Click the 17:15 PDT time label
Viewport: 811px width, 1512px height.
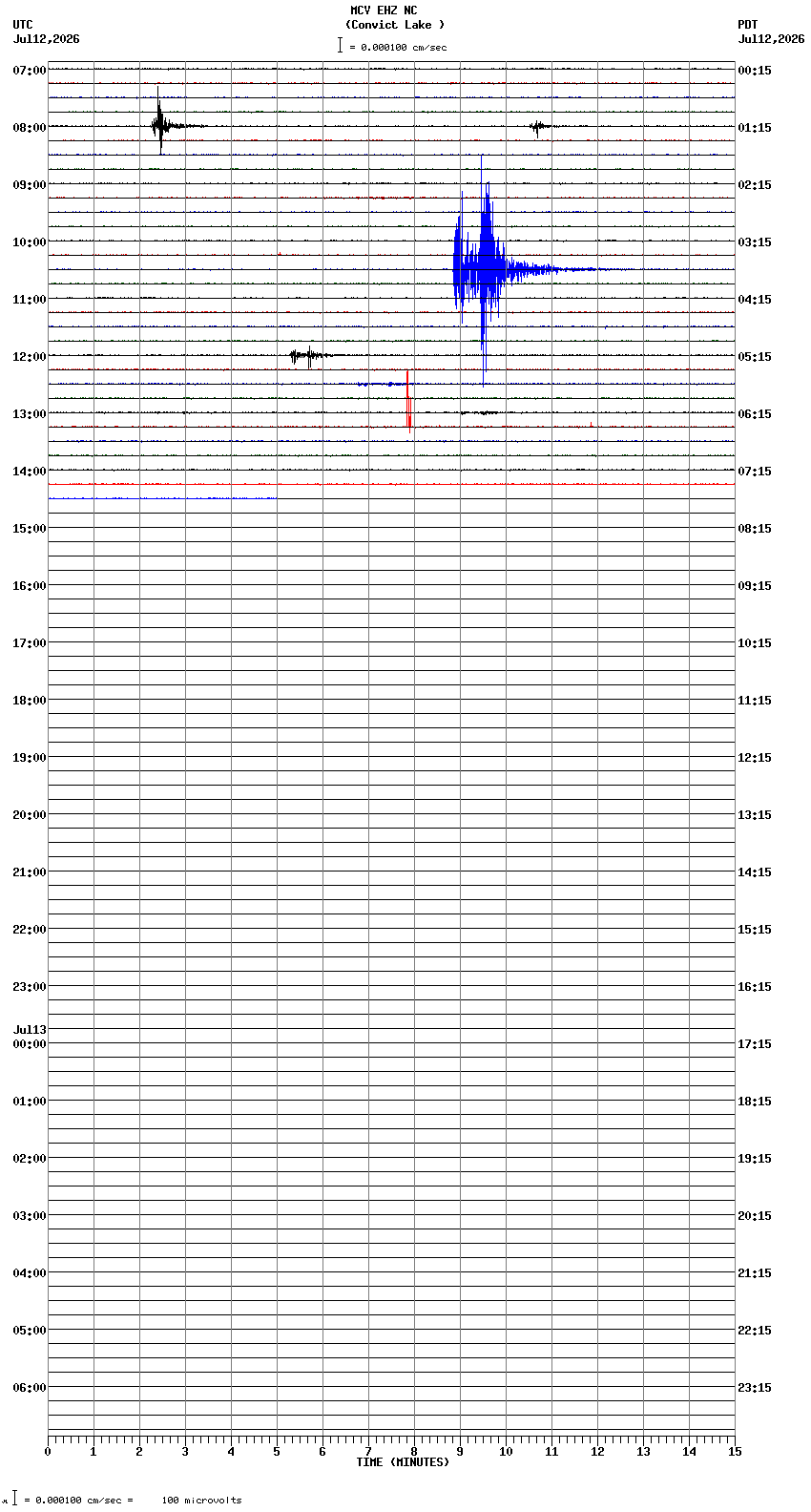pos(755,1044)
